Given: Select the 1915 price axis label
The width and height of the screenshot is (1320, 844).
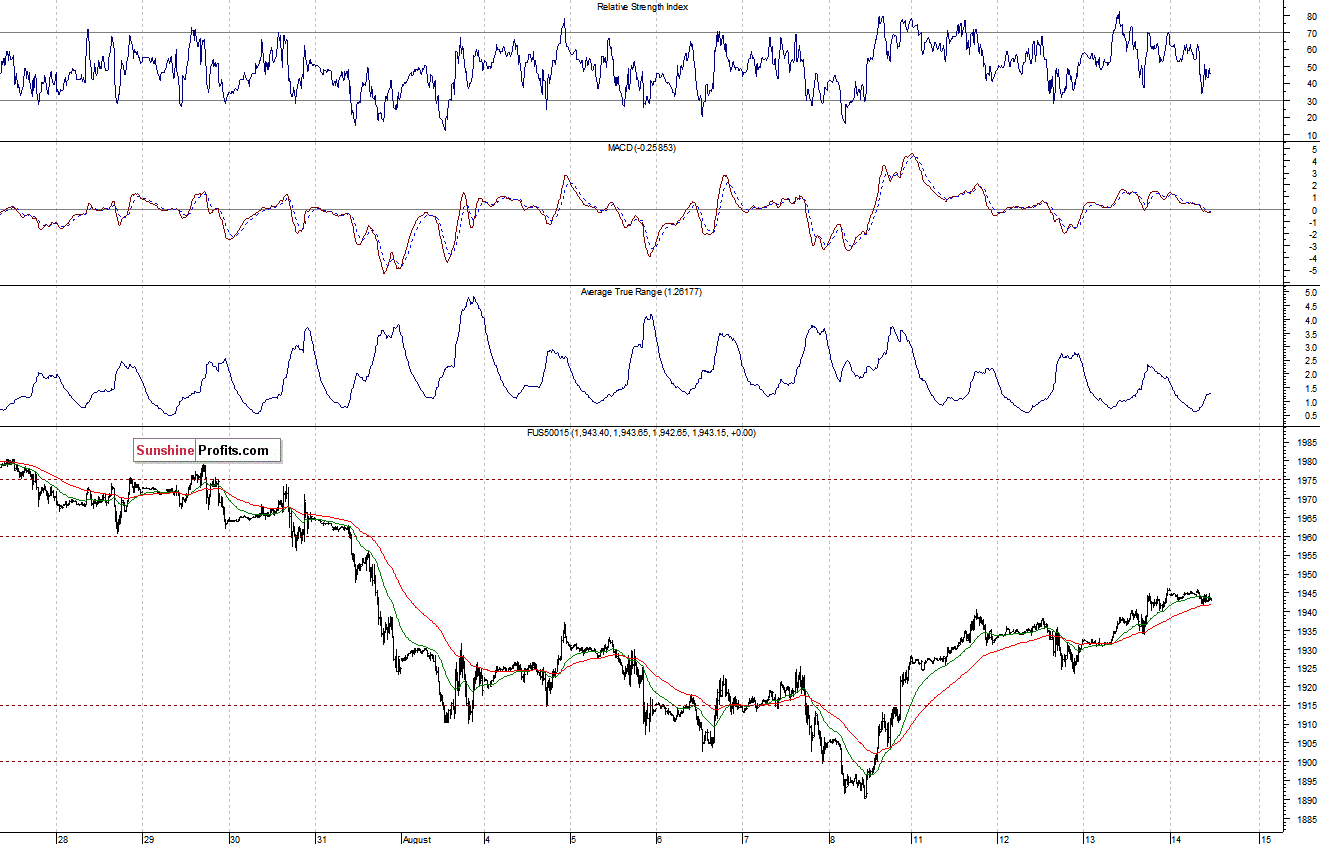Looking at the screenshot, I should click(1307, 707).
